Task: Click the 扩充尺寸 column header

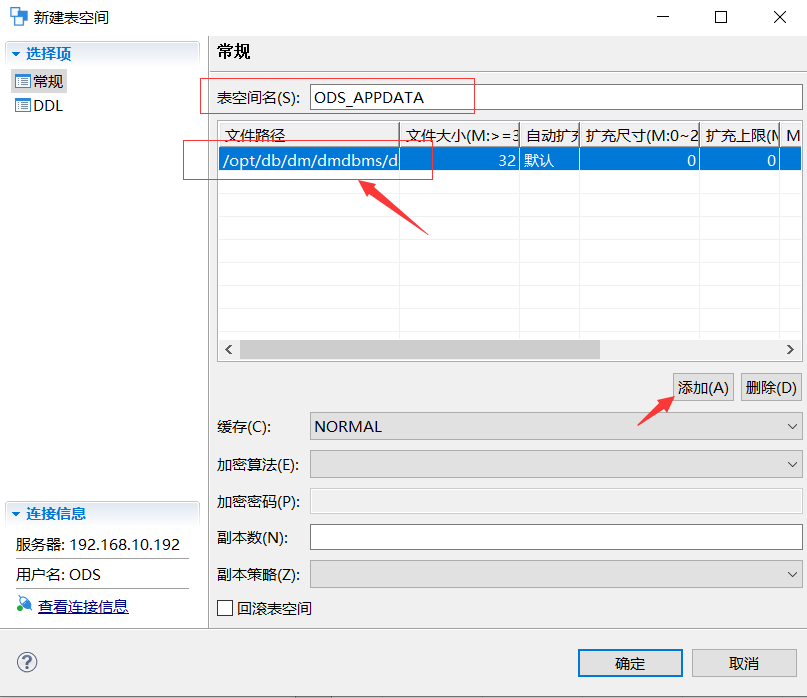Action: tap(639, 135)
